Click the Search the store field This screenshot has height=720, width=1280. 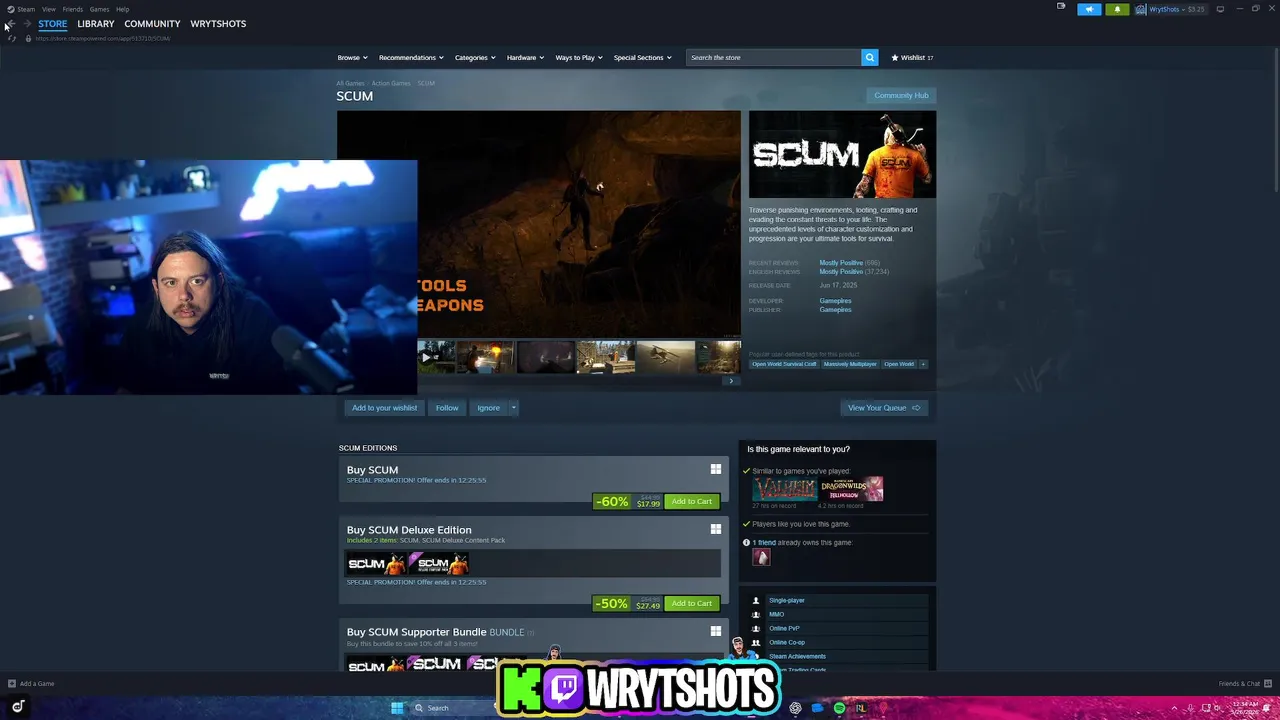pyautogui.click(x=774, y=57)
